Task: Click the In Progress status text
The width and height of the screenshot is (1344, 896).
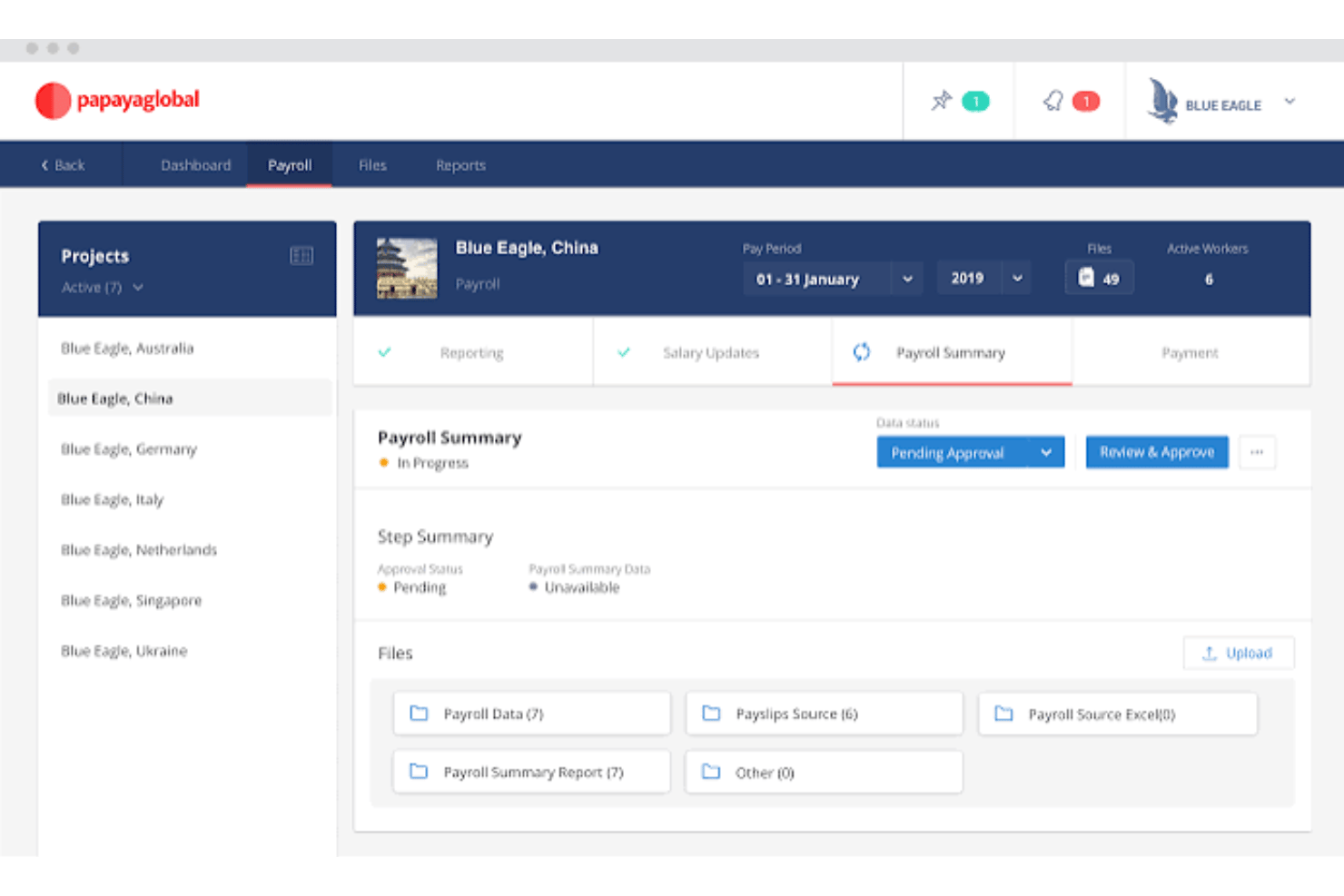Action: (432, 463)
